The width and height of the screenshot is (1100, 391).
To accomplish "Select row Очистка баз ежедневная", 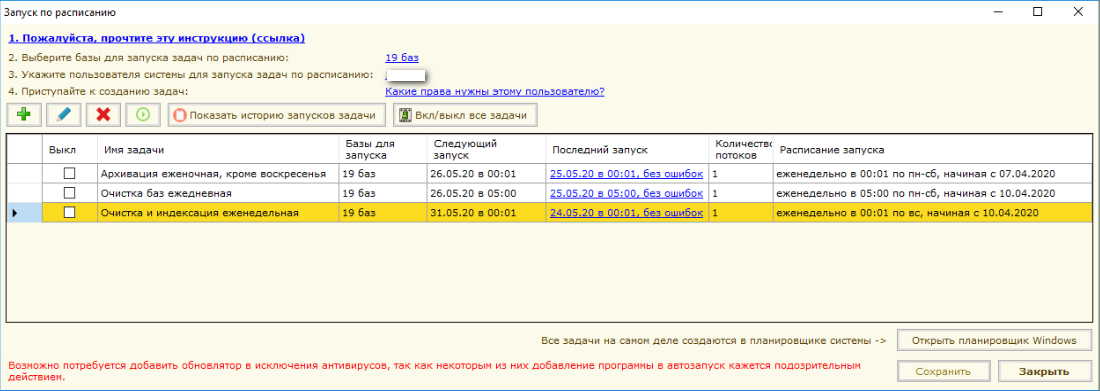I will click(550, 193).
